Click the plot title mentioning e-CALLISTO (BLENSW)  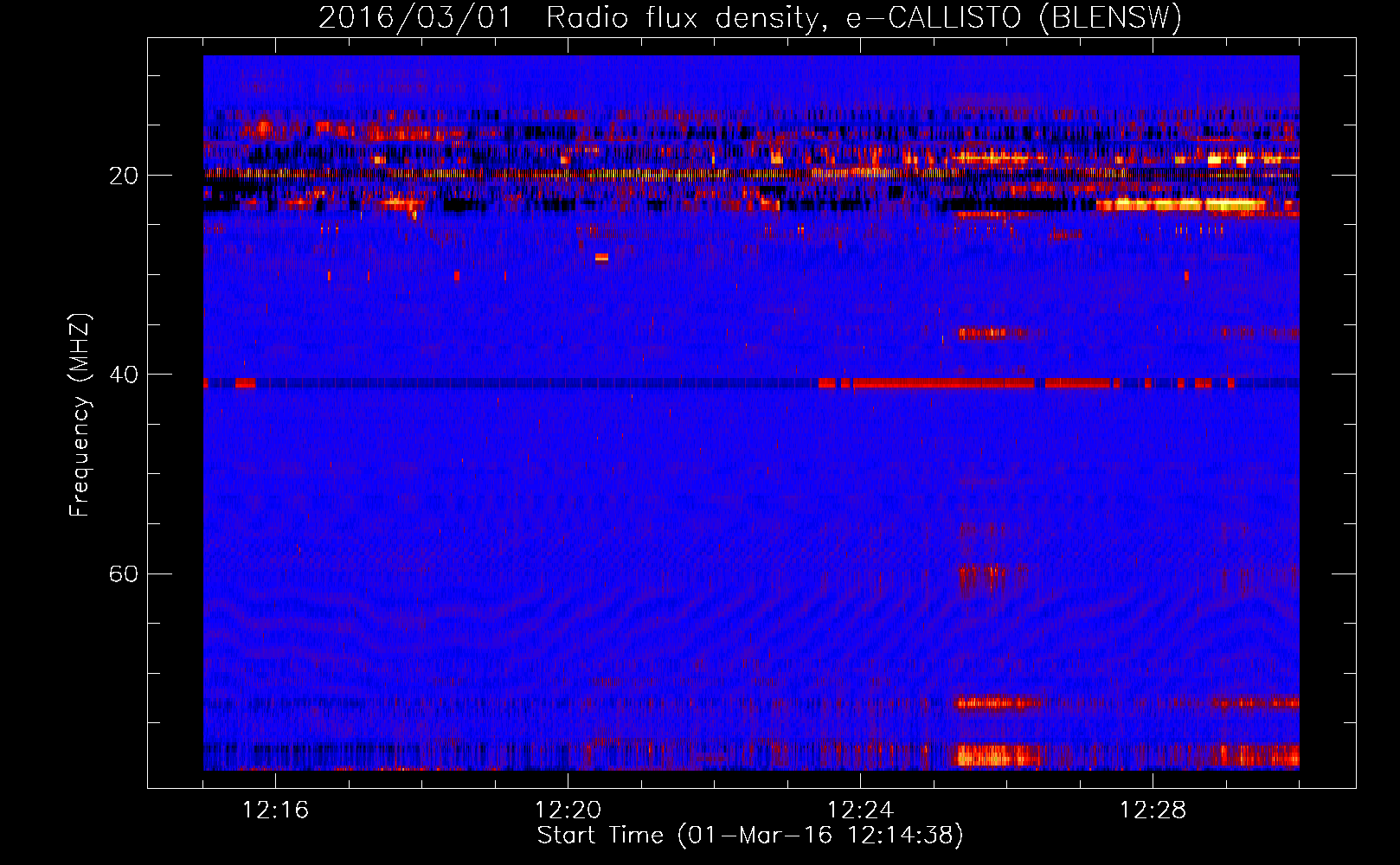(750, 17)
